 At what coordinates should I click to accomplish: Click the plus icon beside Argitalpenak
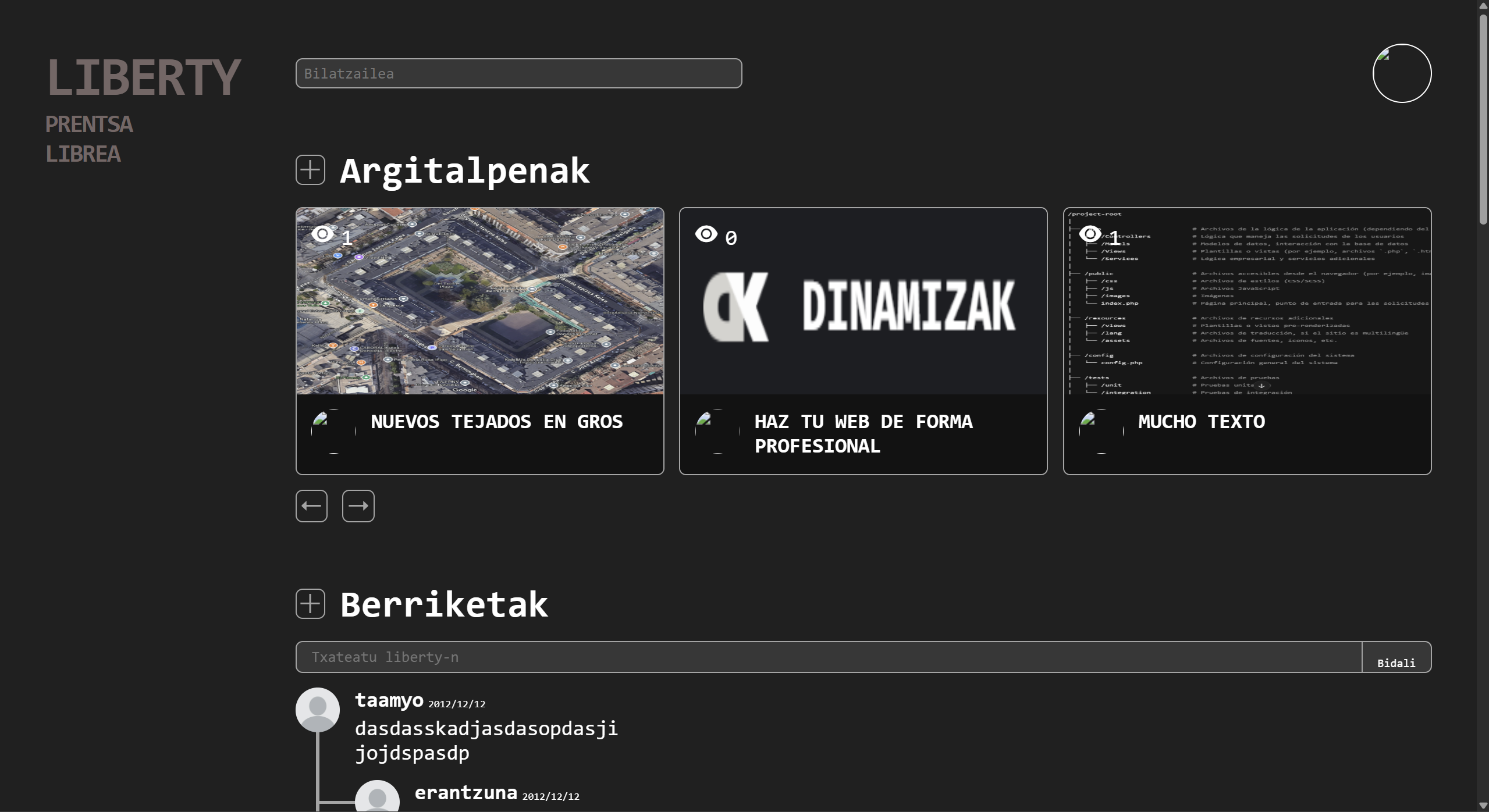coord(310,170)
